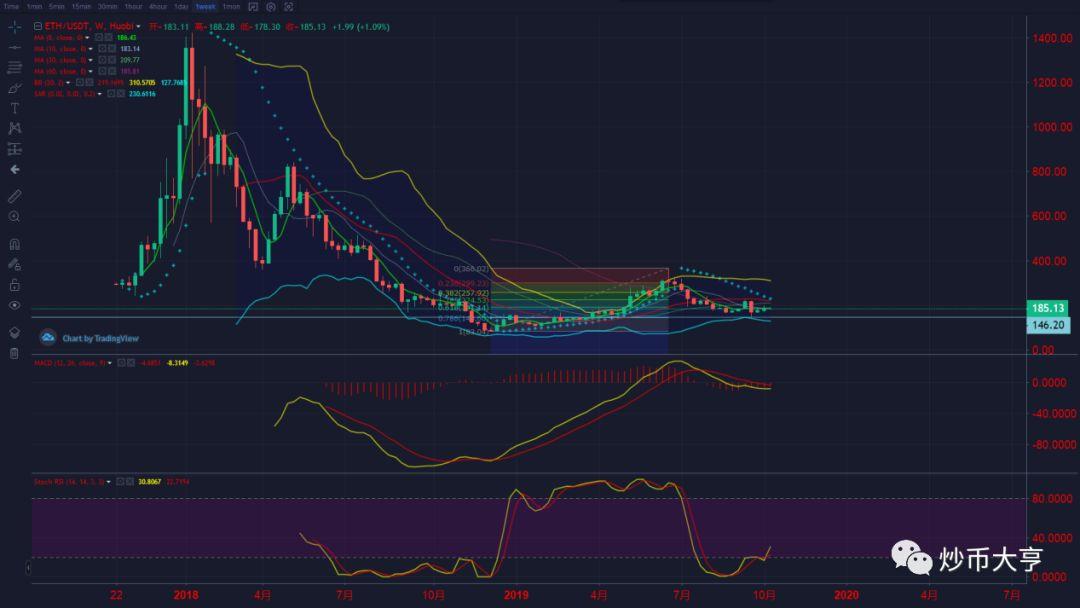This screenshot has height=608, width=1080.
Task: Switch to the 1day timeframe
Action: point(181,7)
